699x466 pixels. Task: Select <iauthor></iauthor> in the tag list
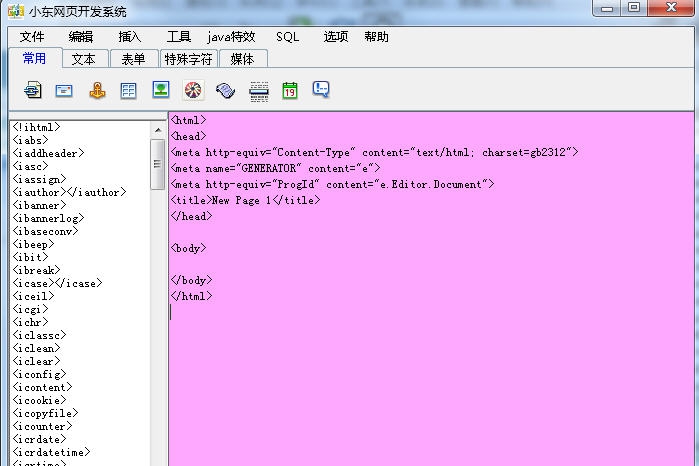pos(70,192)
